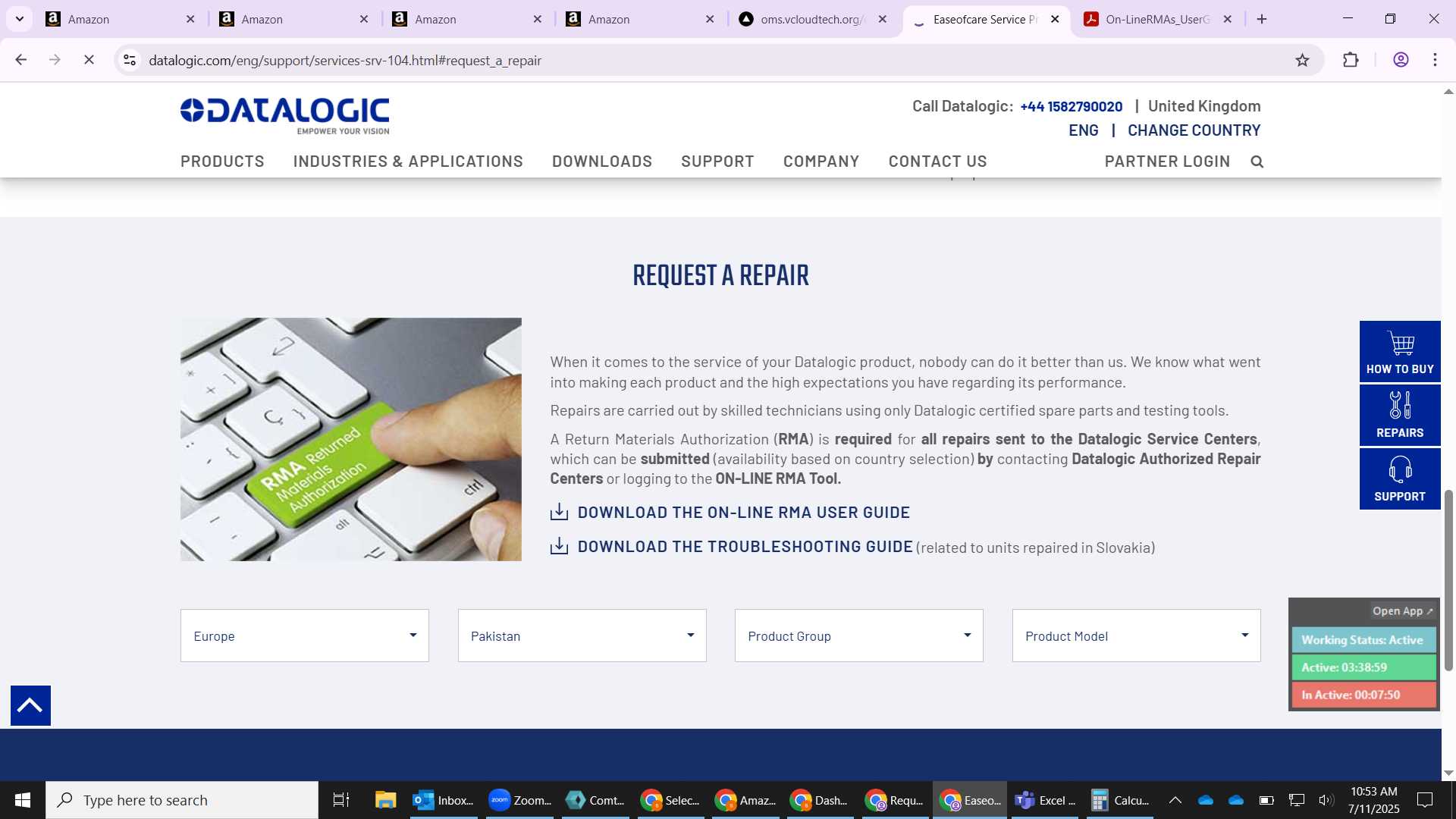The image size is (1456, 819).
Task: Click the back-to-top arrow button
Action: pos(30,705)
